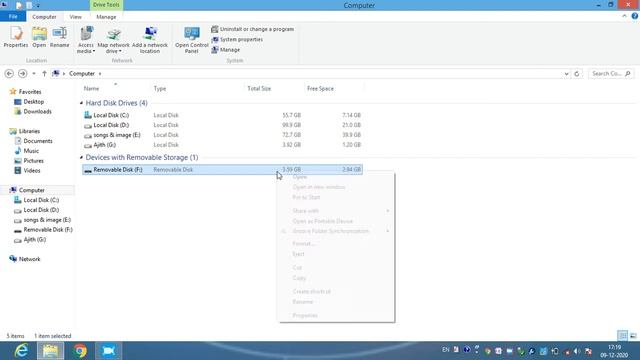The height and width of the screenshot is (360, 640).
Task: Open the File ribbon tab
Action: (13, 17)
